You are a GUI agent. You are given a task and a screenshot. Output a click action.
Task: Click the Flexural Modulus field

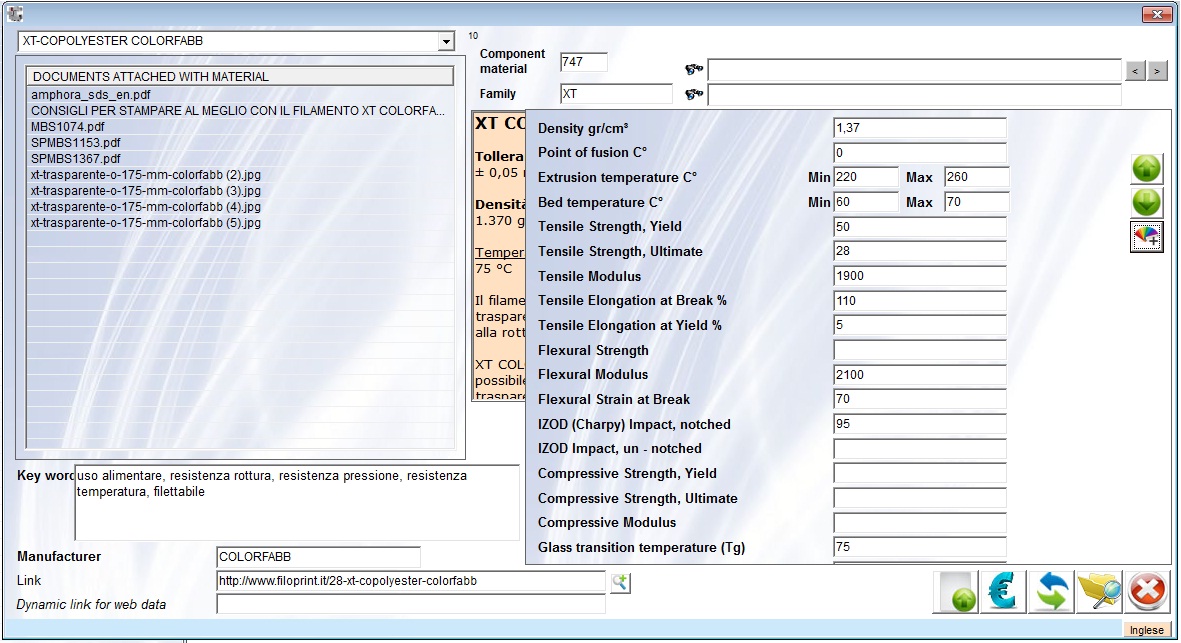tap(920, 374)
